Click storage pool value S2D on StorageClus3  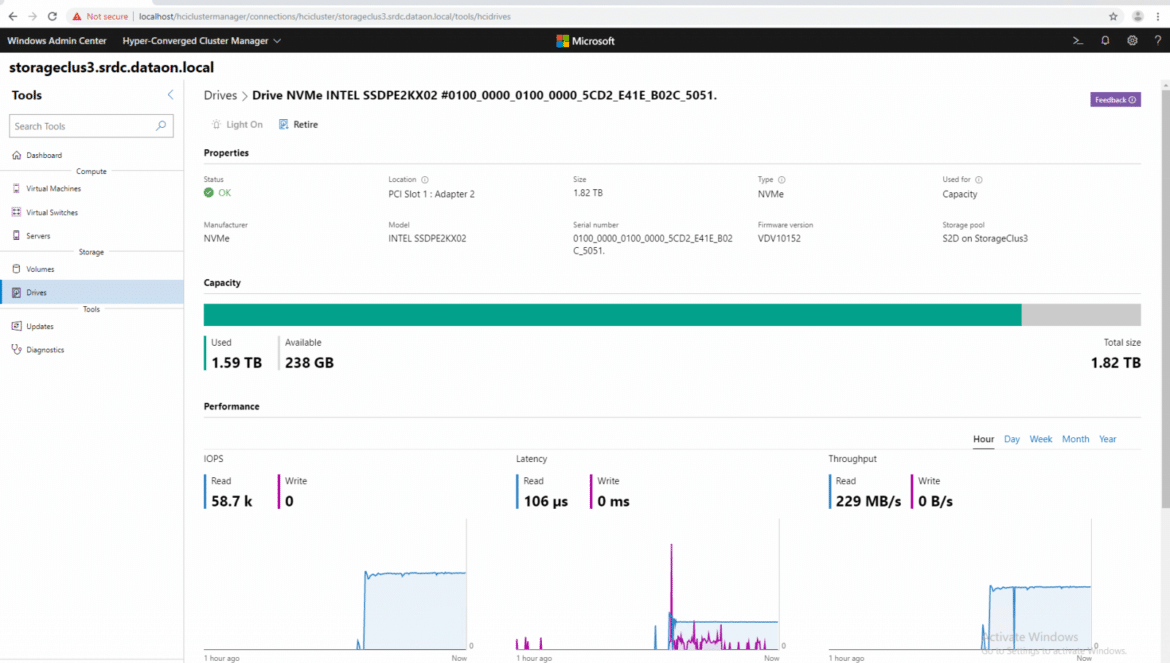tap(985, 239)
